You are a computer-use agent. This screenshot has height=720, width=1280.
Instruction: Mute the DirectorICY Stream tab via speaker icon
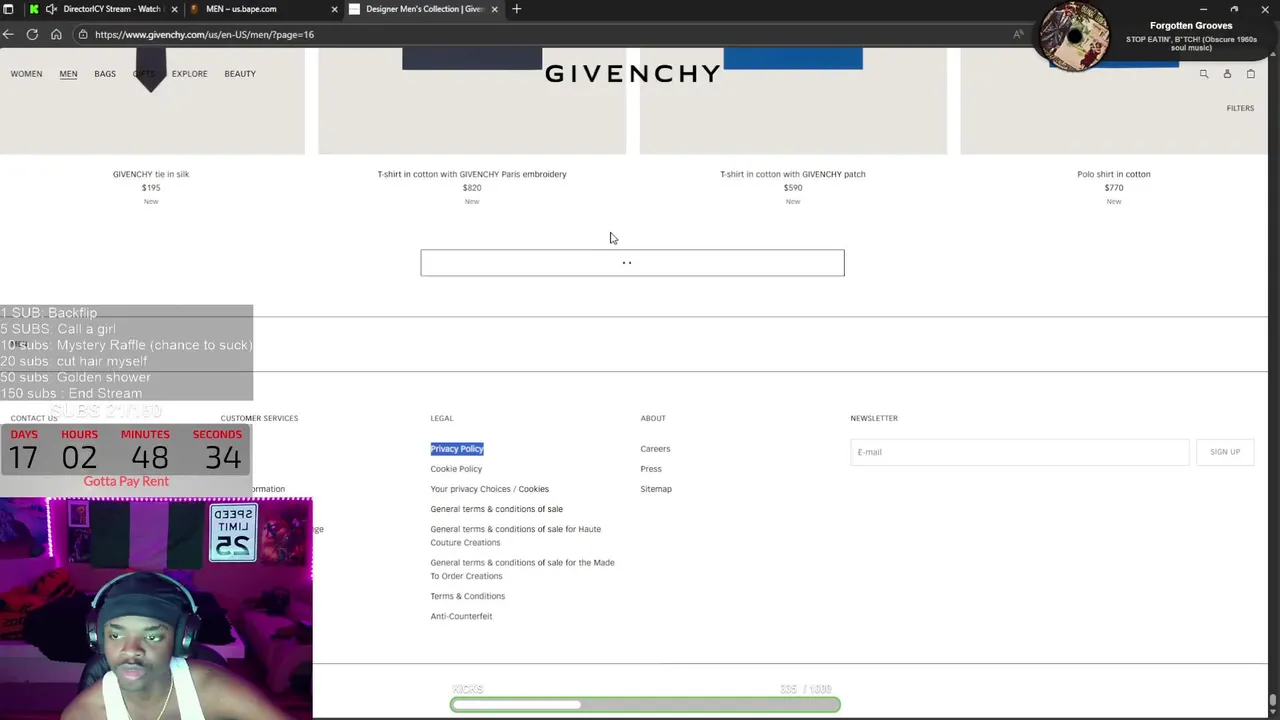51,9
